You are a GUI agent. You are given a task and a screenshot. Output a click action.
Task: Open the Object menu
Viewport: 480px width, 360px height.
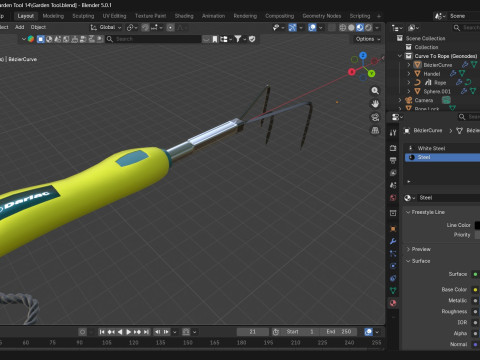pos(38,27)
